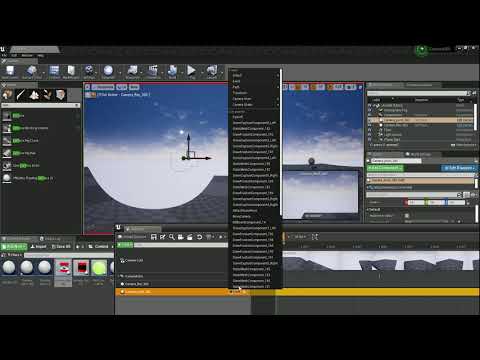Open the Lit view mode dropdown
The height and width of the screenshot is (360, 480).
coord(122,87)
